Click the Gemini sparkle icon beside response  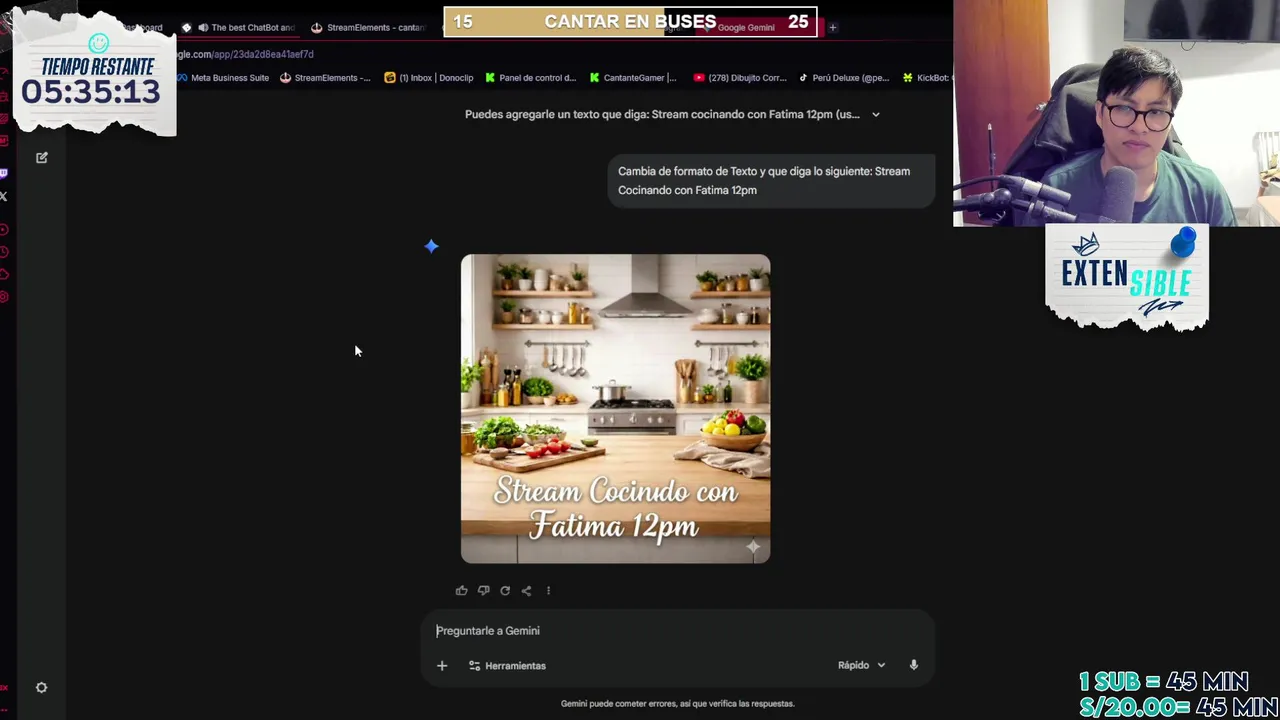point(431,246)
